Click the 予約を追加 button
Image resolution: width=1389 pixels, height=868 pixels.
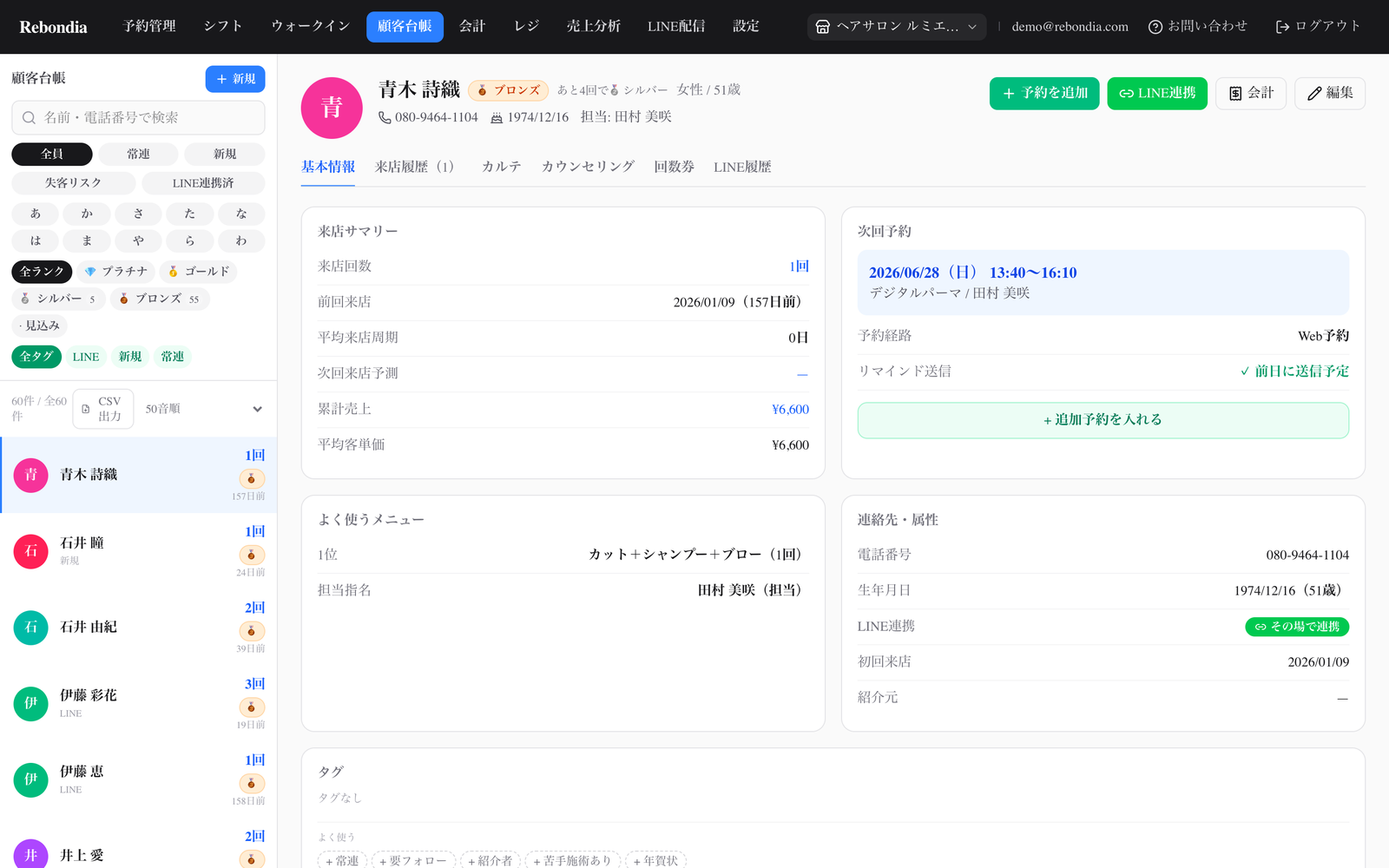click(x=1044, y=93)
